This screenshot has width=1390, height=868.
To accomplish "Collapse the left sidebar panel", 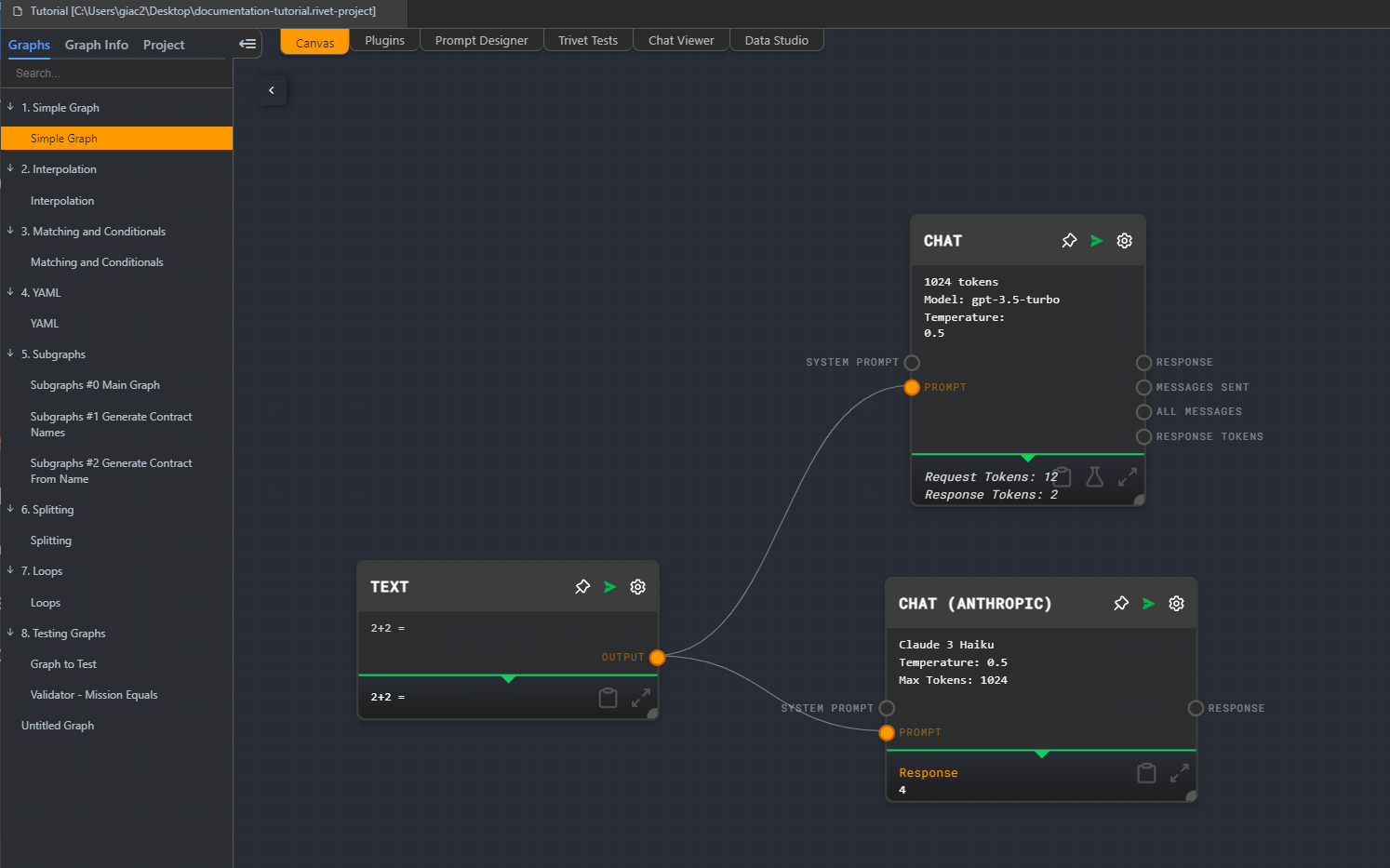I will [247, 44].
